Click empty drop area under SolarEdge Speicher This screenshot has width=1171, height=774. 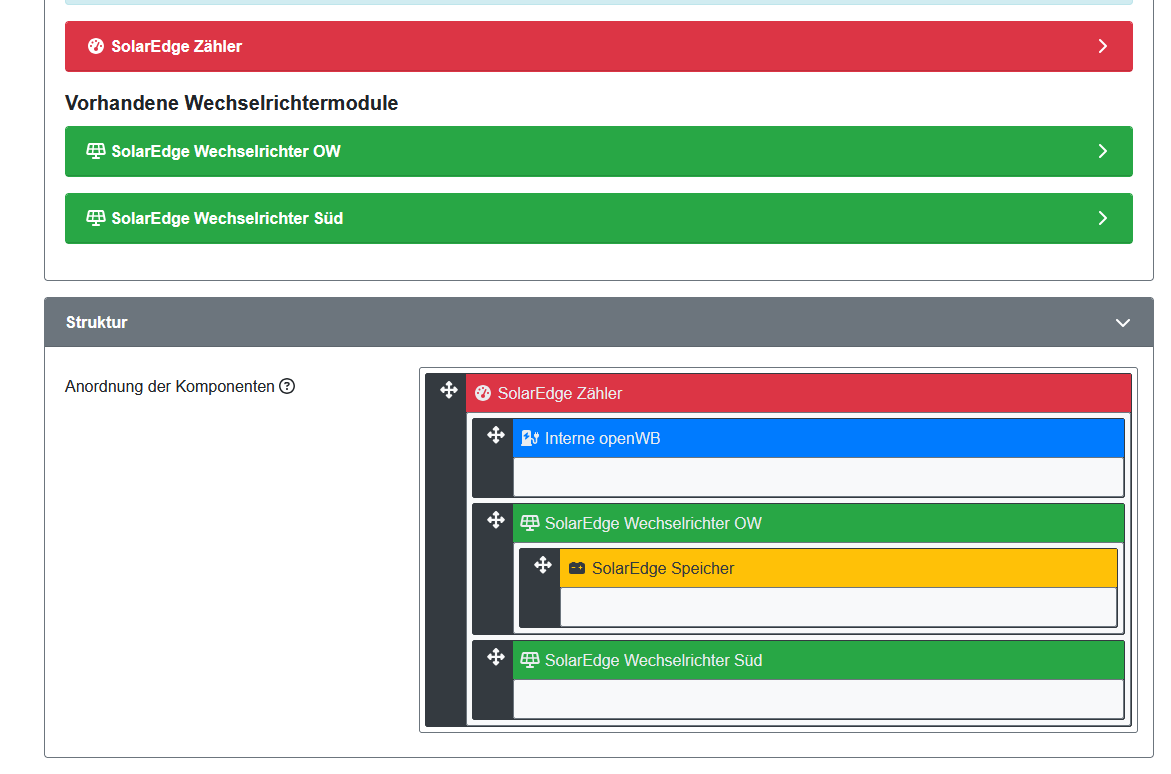coord(839,607)
